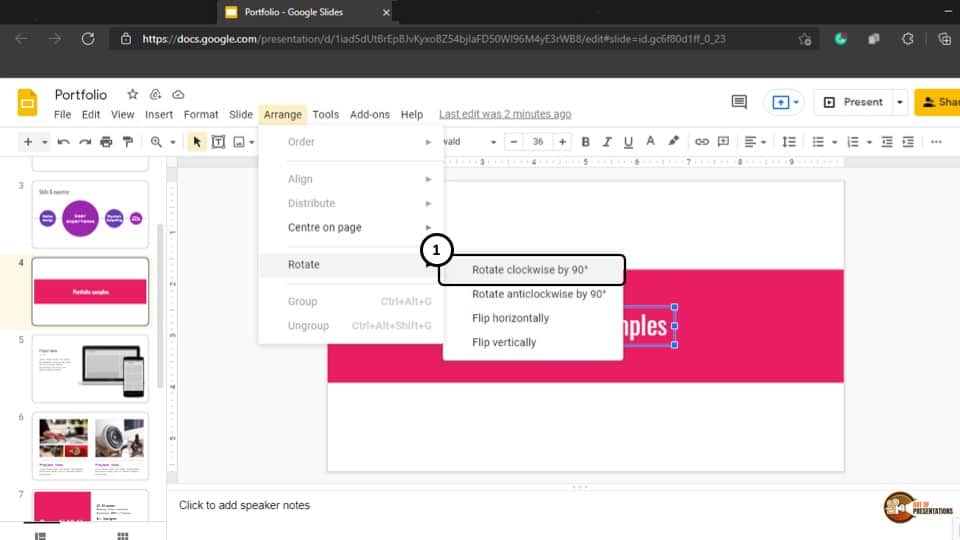
Task: Add a comment from toolbar
Action: tap(724, 142)
